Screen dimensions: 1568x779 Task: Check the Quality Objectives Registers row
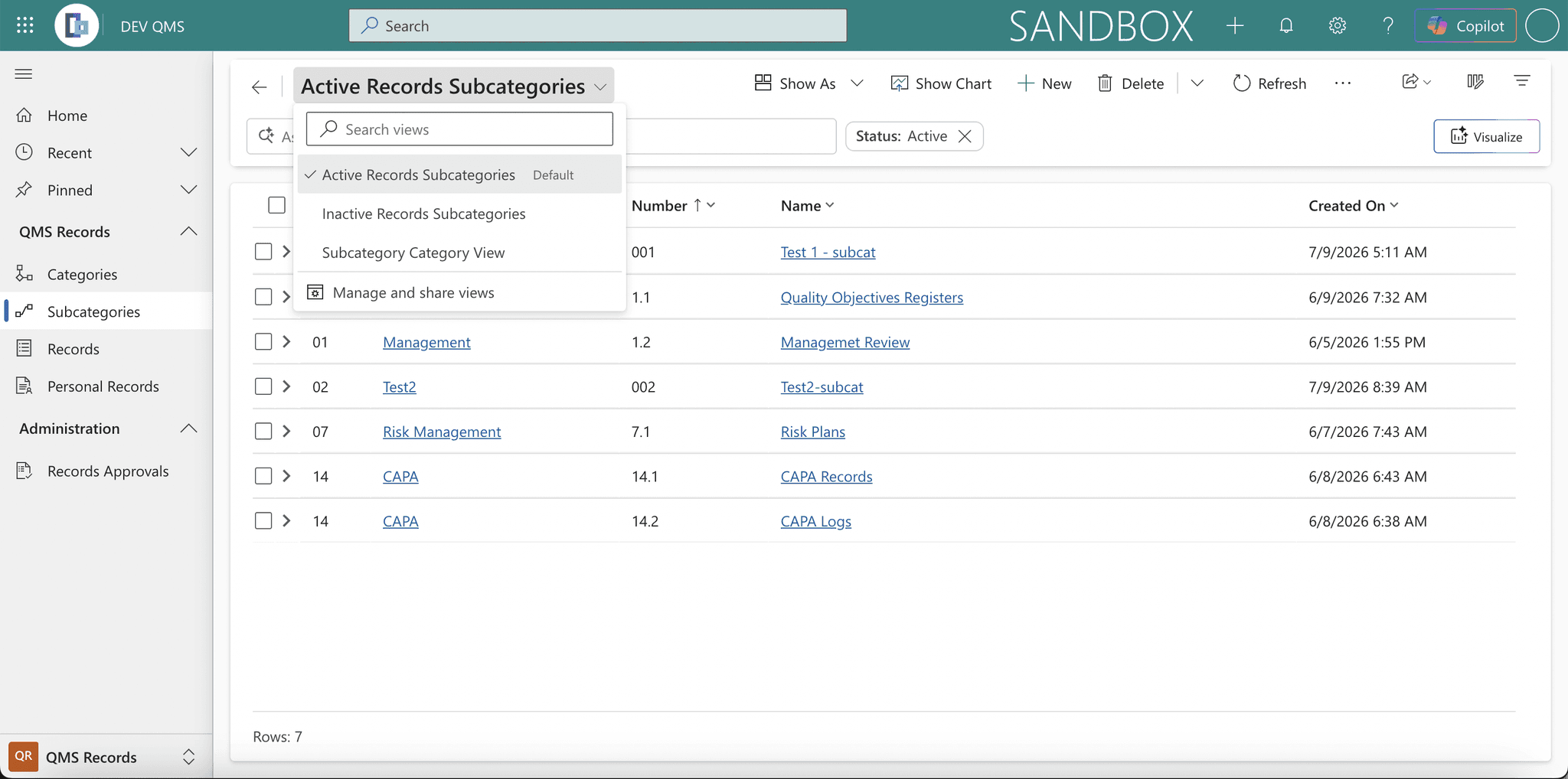[263, 296]
